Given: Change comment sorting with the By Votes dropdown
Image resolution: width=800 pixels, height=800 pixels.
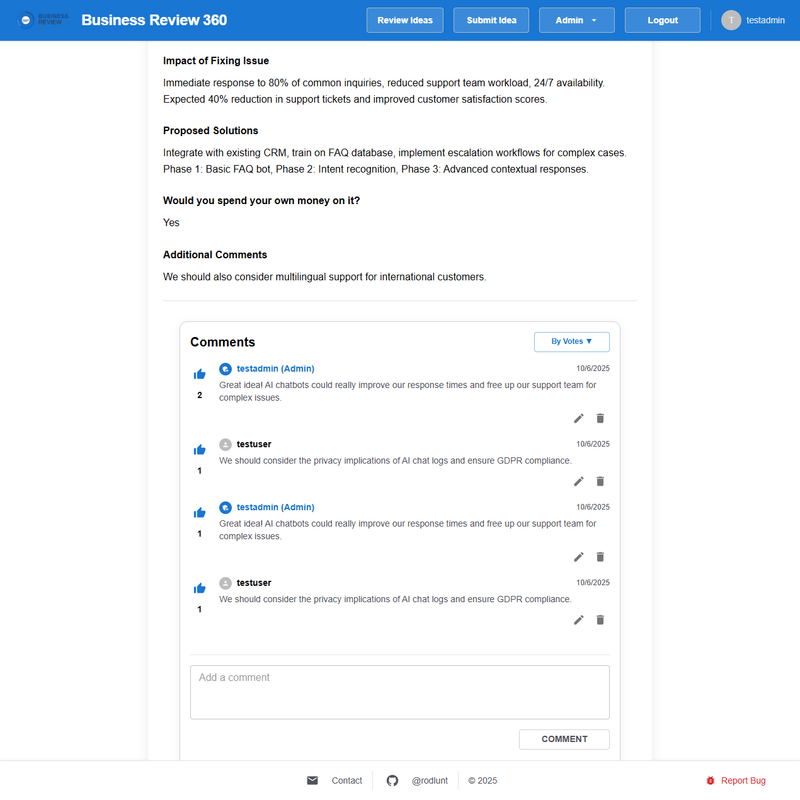Looking at the screenshot, I should (x=571, y=341).
